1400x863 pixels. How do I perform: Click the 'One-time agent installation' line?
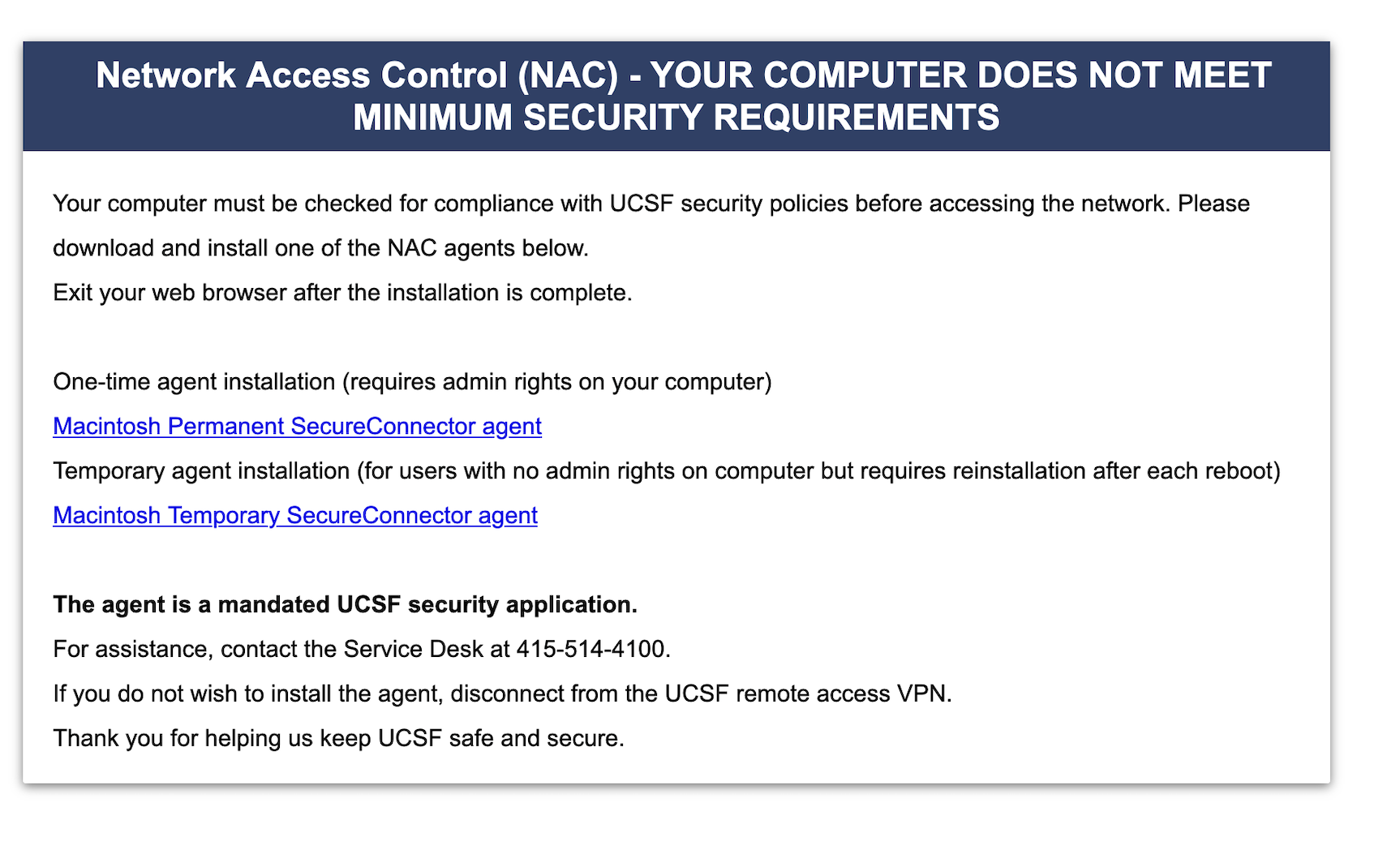pos(195,382)
